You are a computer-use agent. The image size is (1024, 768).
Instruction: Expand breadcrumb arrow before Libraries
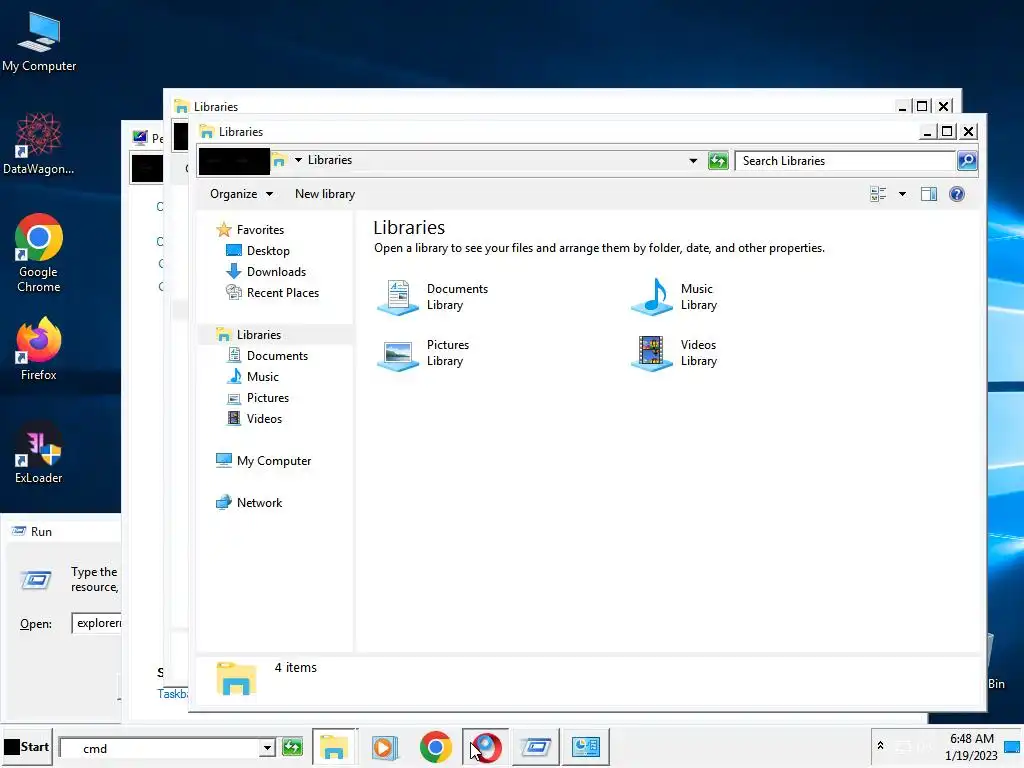(x=298, y=160)
